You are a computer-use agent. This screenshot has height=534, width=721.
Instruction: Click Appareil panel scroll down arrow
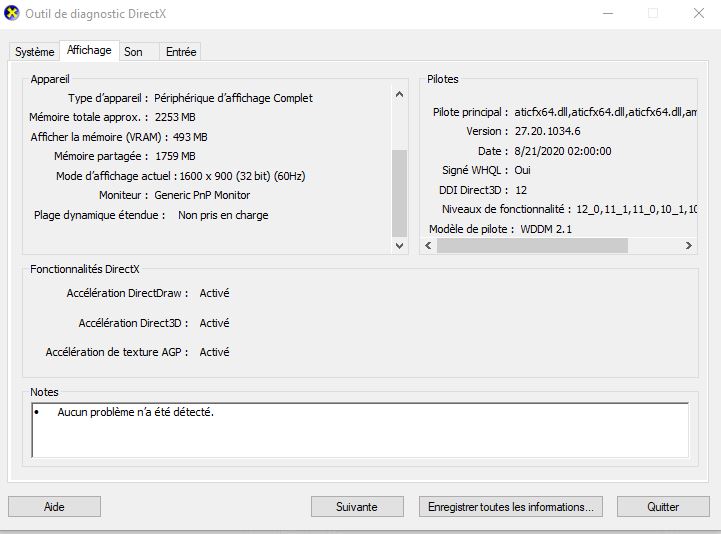pos(399,246)
